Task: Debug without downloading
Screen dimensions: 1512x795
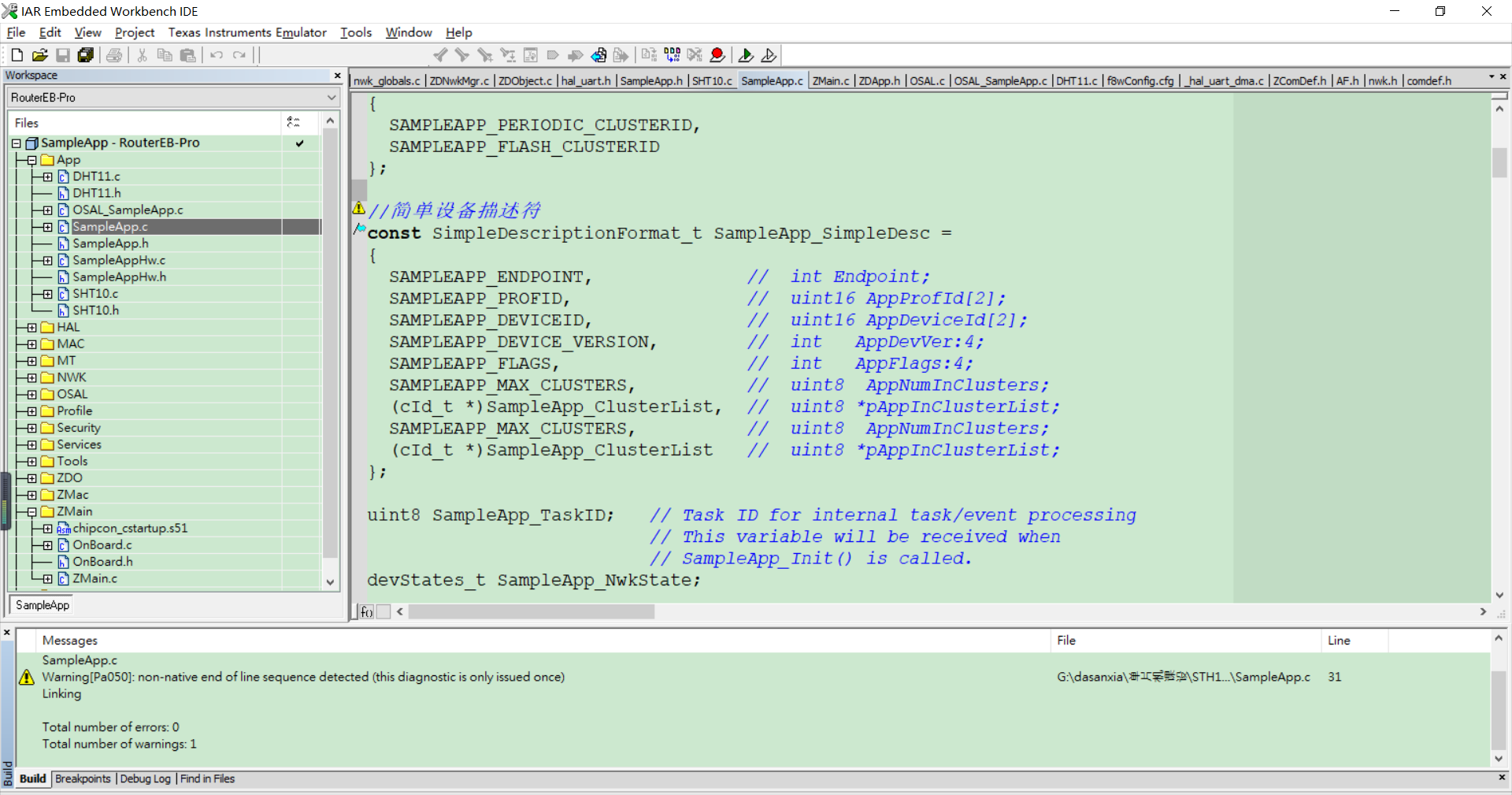Action: coord(769,54)
